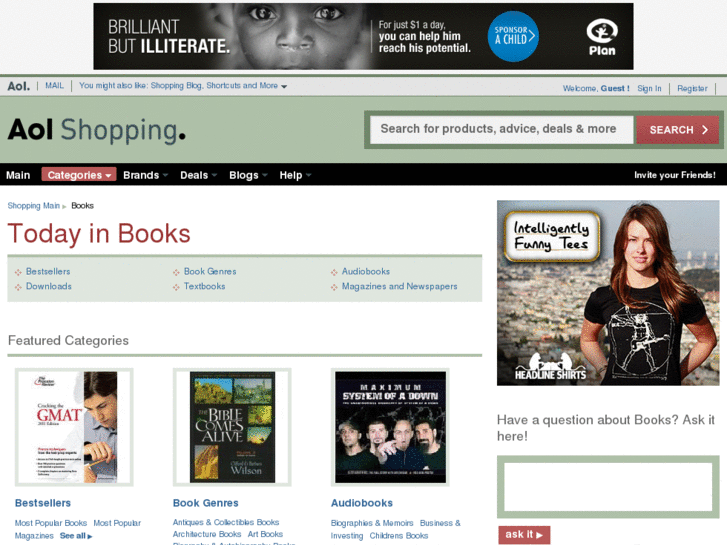Open Biographies & Memoirs link

coord(372,523)
